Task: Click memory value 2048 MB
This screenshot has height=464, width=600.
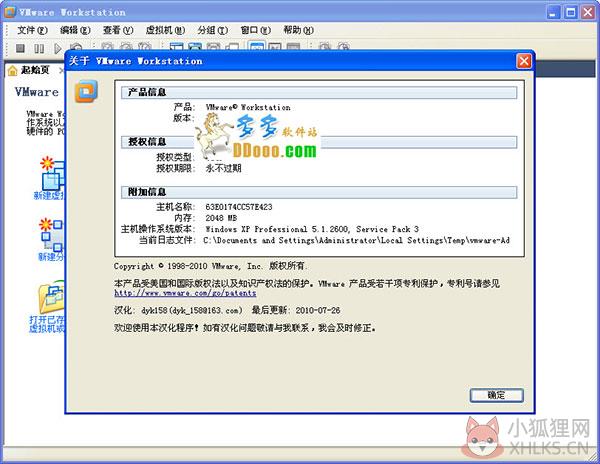Action: (x=221, y=218)
